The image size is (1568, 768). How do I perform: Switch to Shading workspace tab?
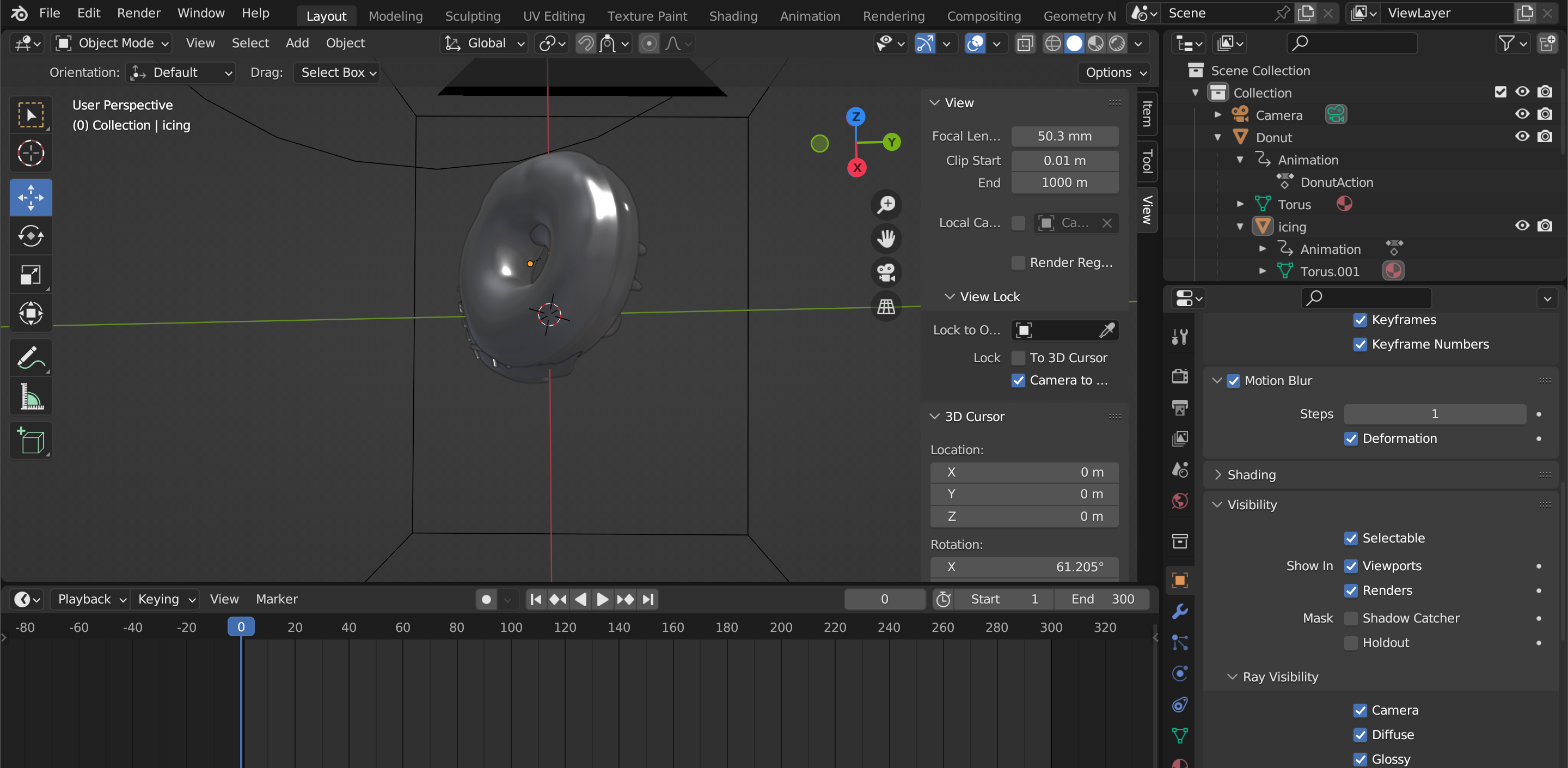tap(733, 16)
